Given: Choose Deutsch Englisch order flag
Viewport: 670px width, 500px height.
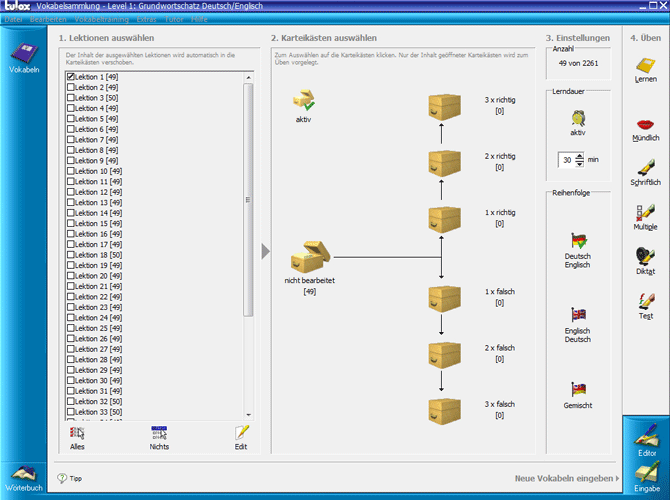Looking at the screenshot, I should (x=579, y=241).
